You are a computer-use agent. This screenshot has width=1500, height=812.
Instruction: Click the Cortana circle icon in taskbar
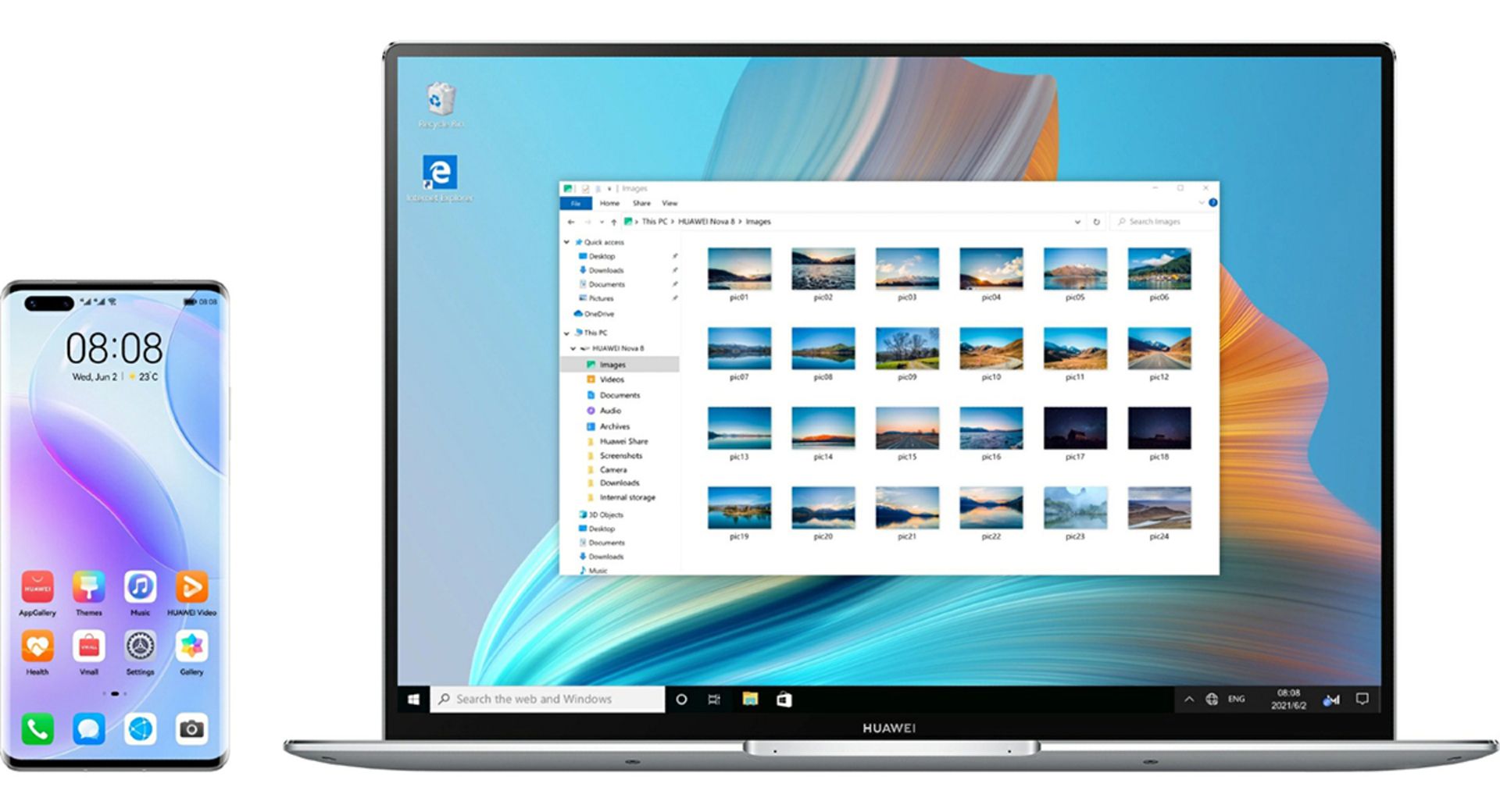[681, 700]
